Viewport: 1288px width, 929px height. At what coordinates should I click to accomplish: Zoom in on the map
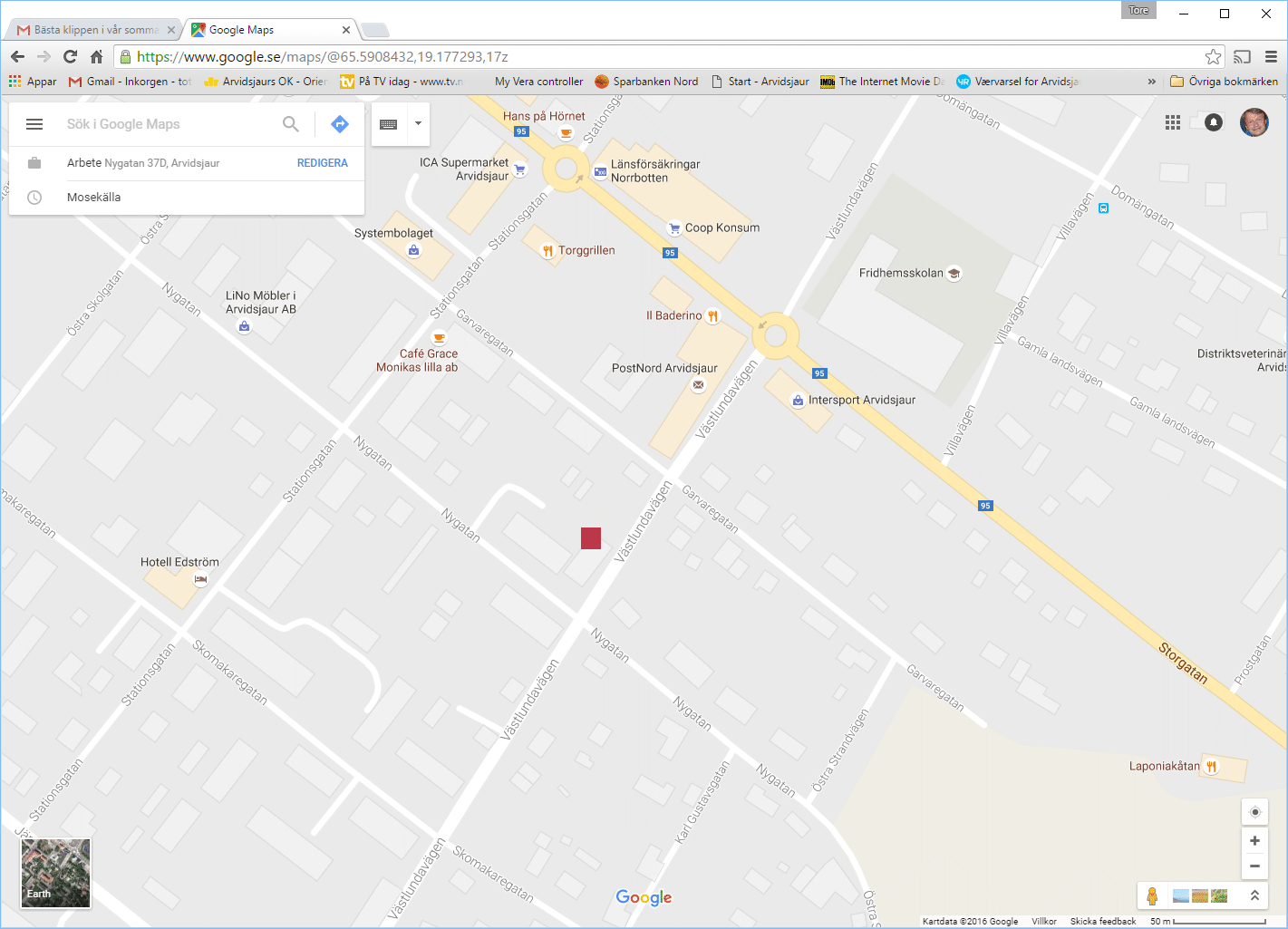tap(1254, 841)
